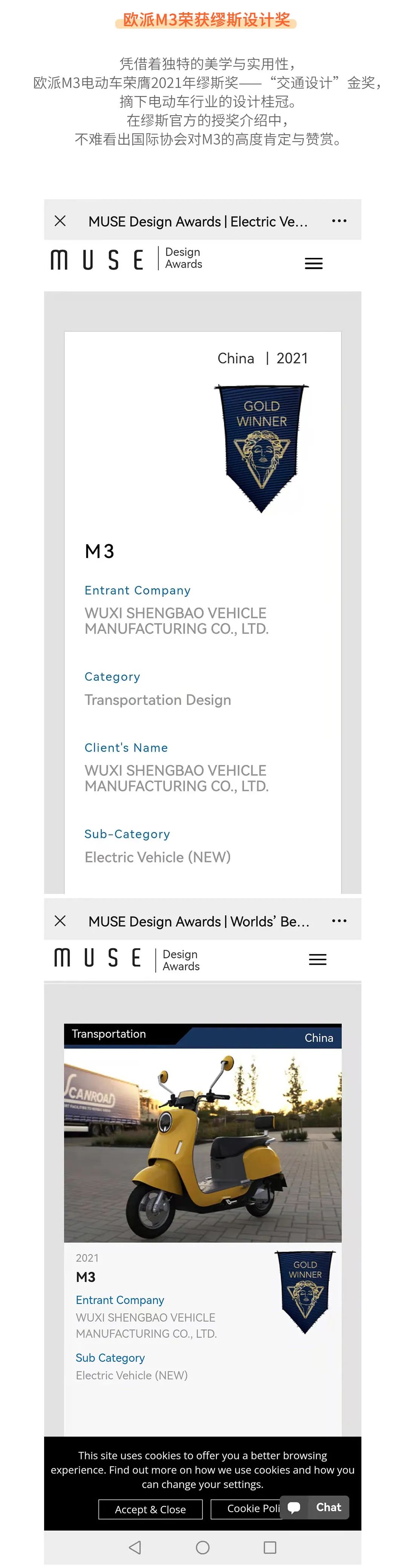Click the large Gold Winner pennant badge
This screenshot has height=1568, width=407.
point(262,448)
